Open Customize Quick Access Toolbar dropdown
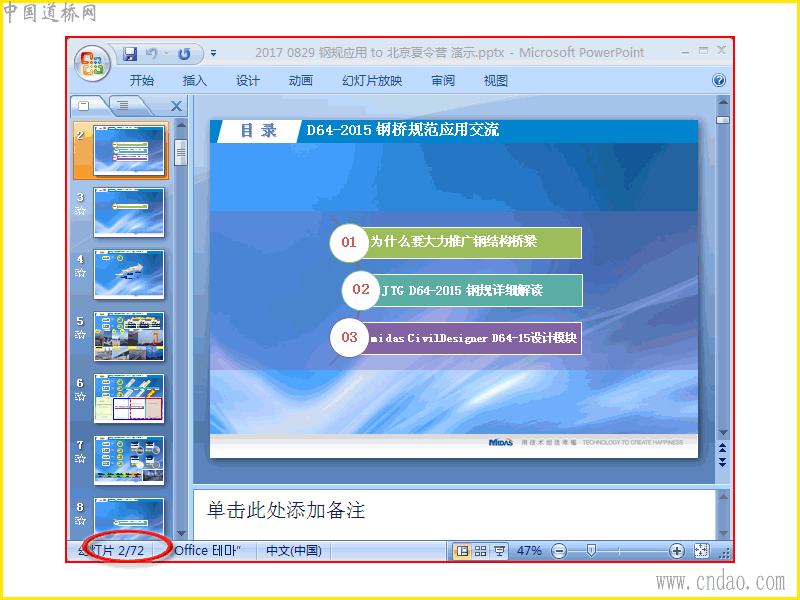The image size is (800, 600). pyautogui.click(x=213, y=53)
